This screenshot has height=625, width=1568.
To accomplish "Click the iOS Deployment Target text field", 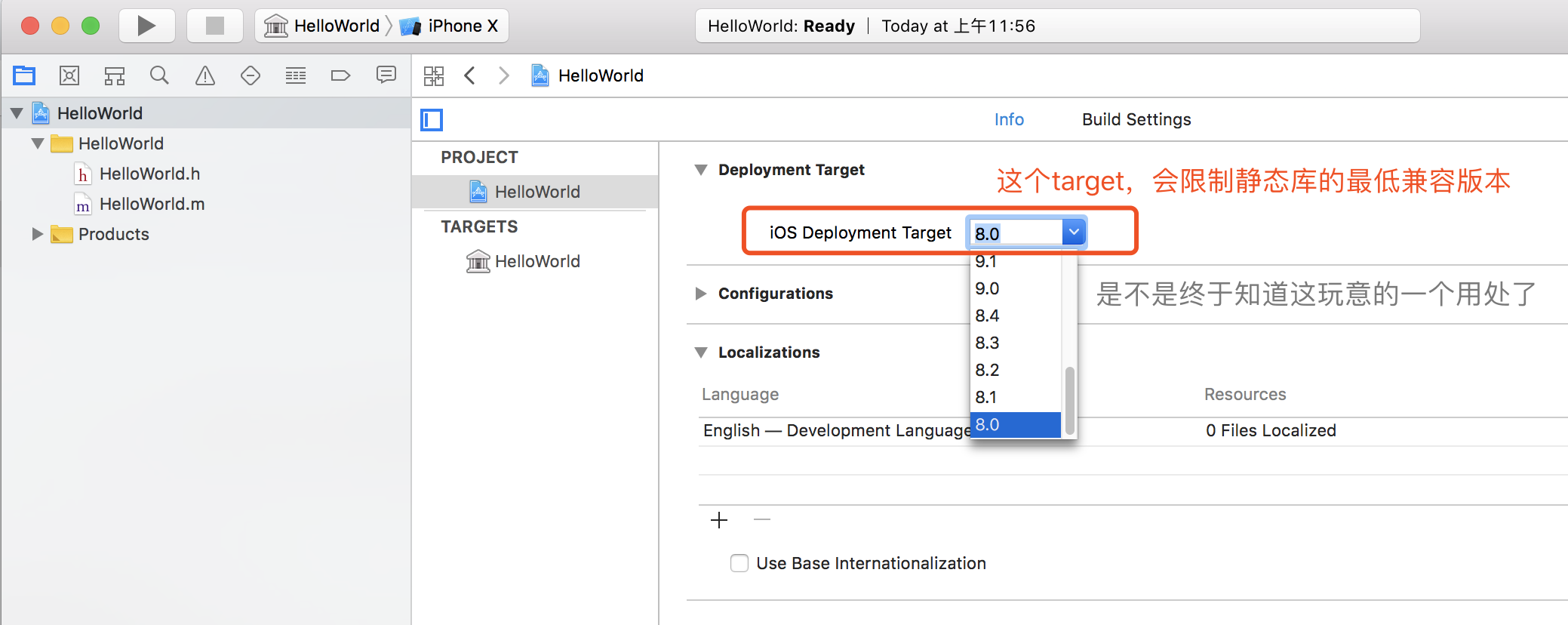I will click(1016, 233).
